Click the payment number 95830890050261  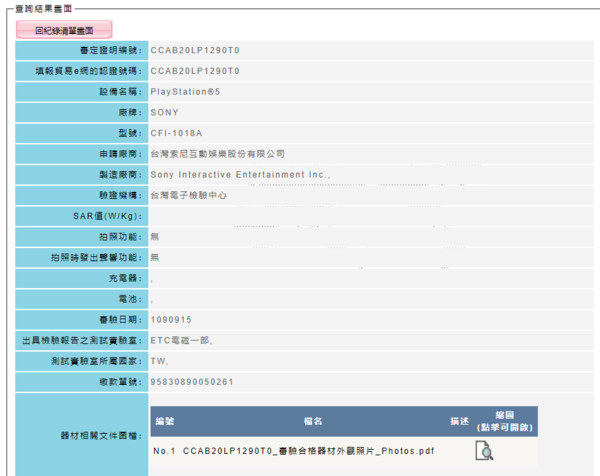[x=192, y=381]
